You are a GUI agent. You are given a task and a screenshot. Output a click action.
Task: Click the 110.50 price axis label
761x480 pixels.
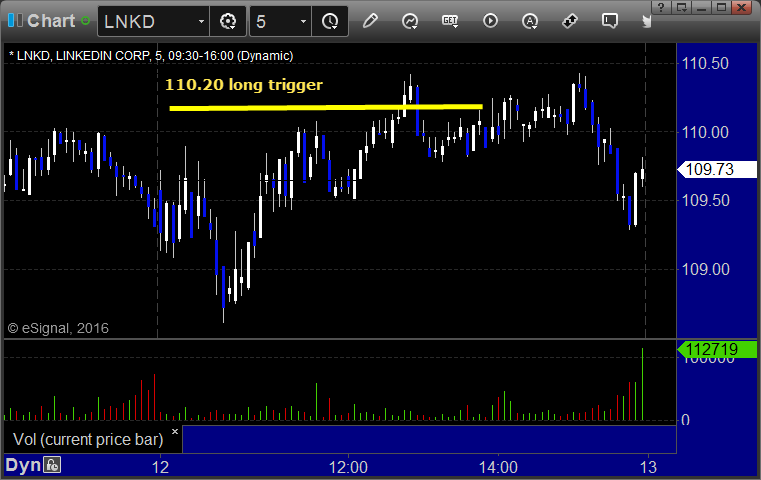click(705, 64)
